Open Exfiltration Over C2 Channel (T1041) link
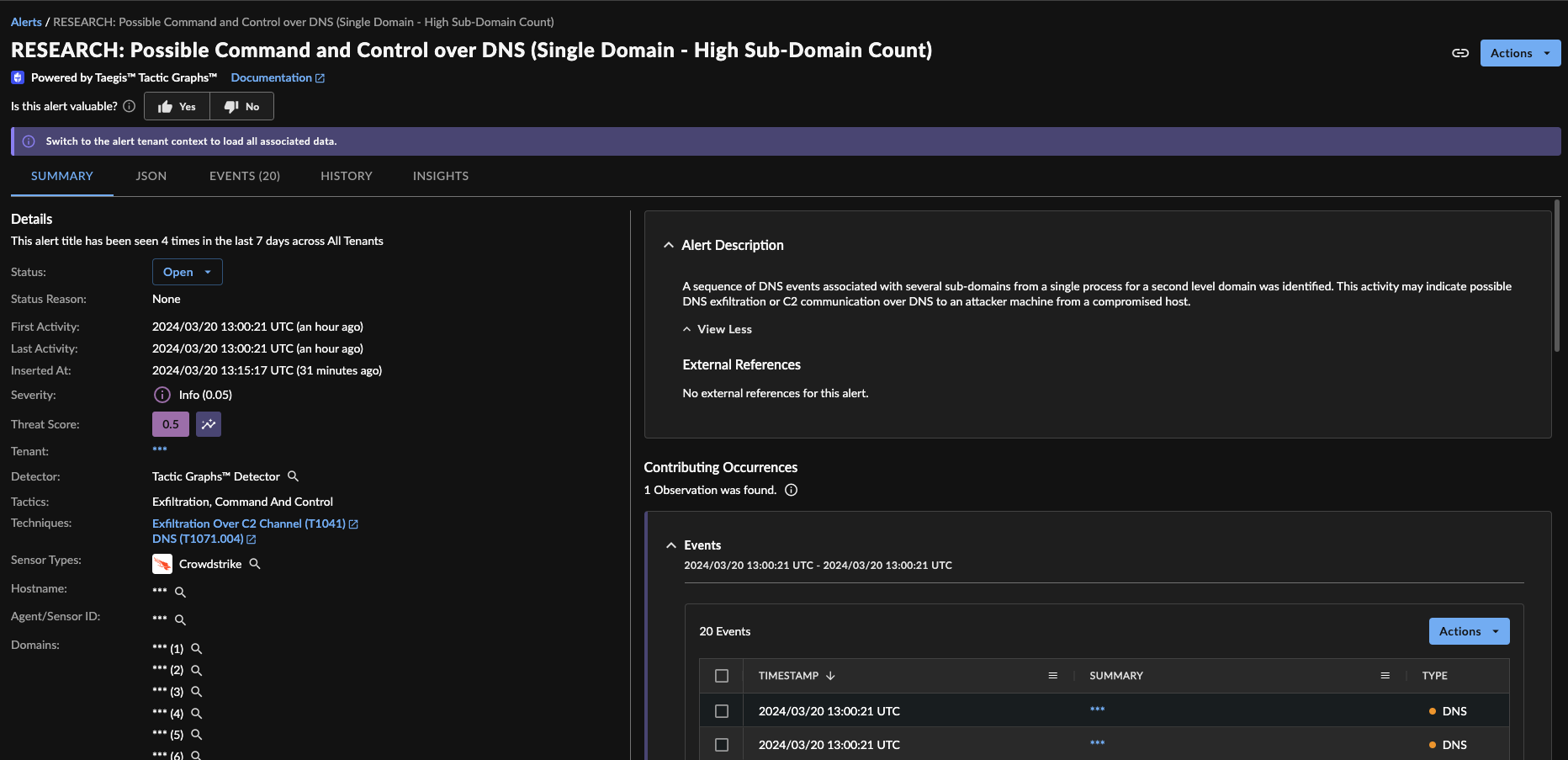The width and height of the screenshot is (1568, 760). 255,523
